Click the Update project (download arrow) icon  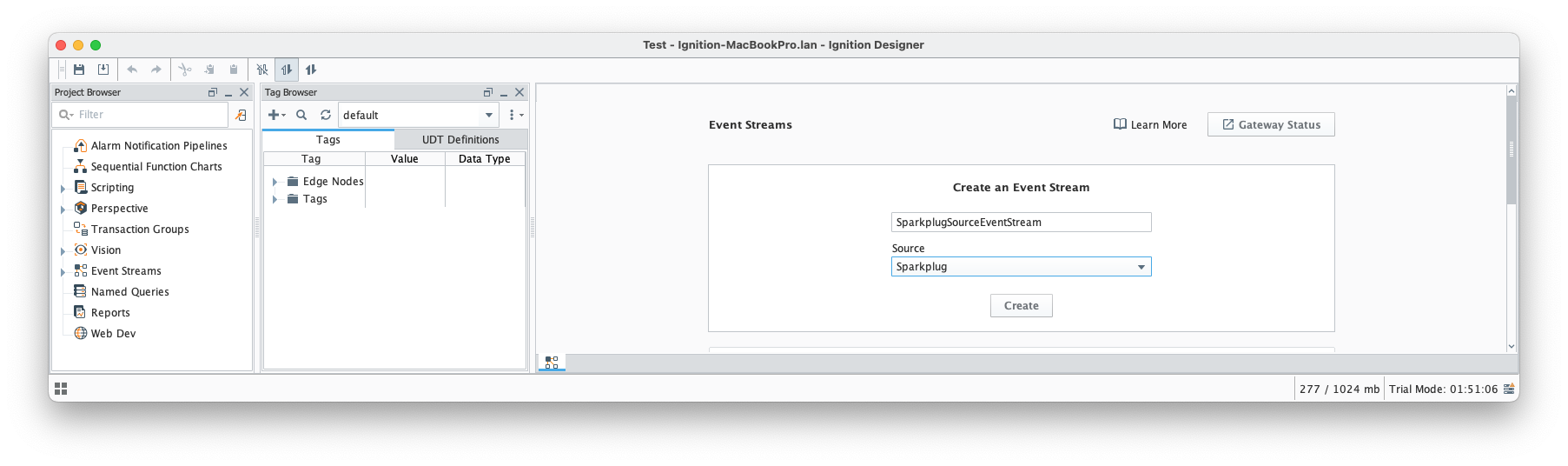103,70
